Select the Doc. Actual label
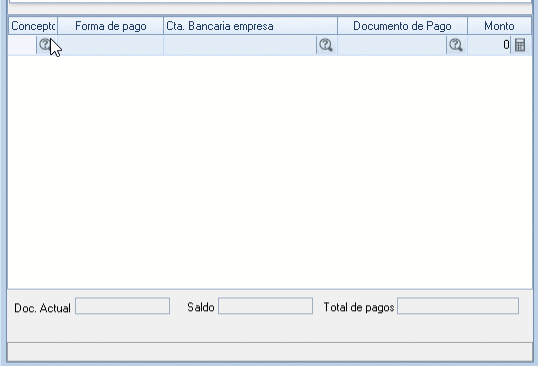 coord(42,308)
